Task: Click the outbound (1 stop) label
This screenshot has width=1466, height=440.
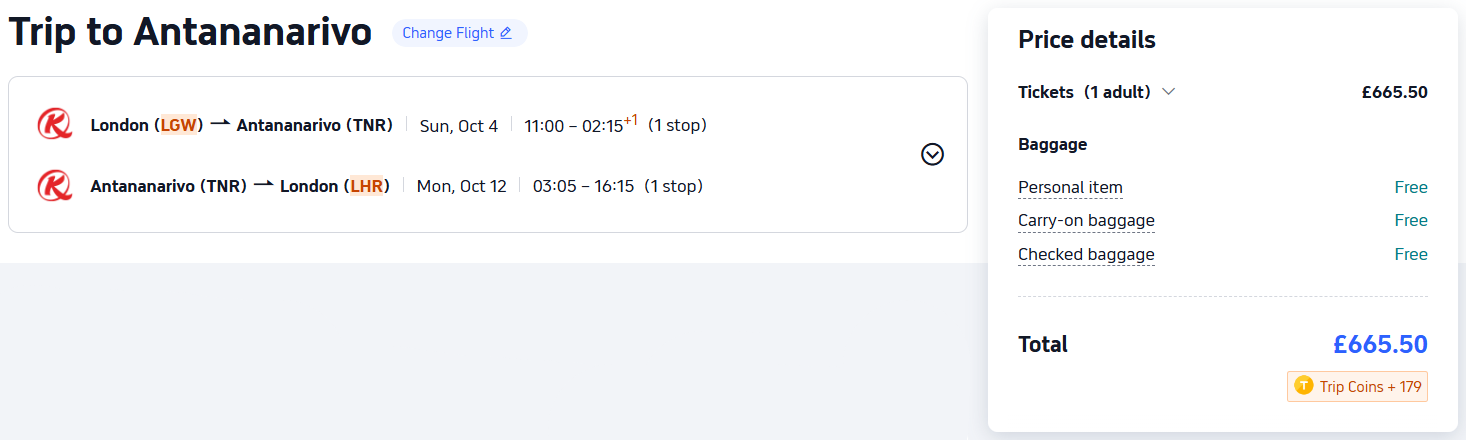Action: [x=677, y=125]
